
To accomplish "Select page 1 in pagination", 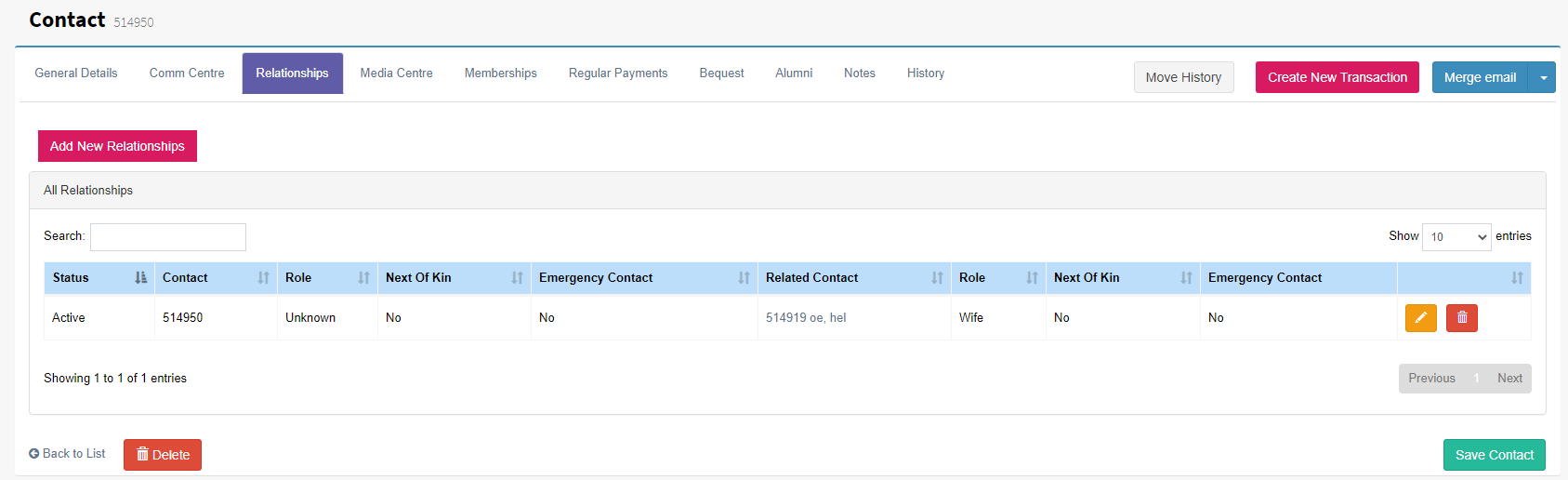I will 1476,379.
